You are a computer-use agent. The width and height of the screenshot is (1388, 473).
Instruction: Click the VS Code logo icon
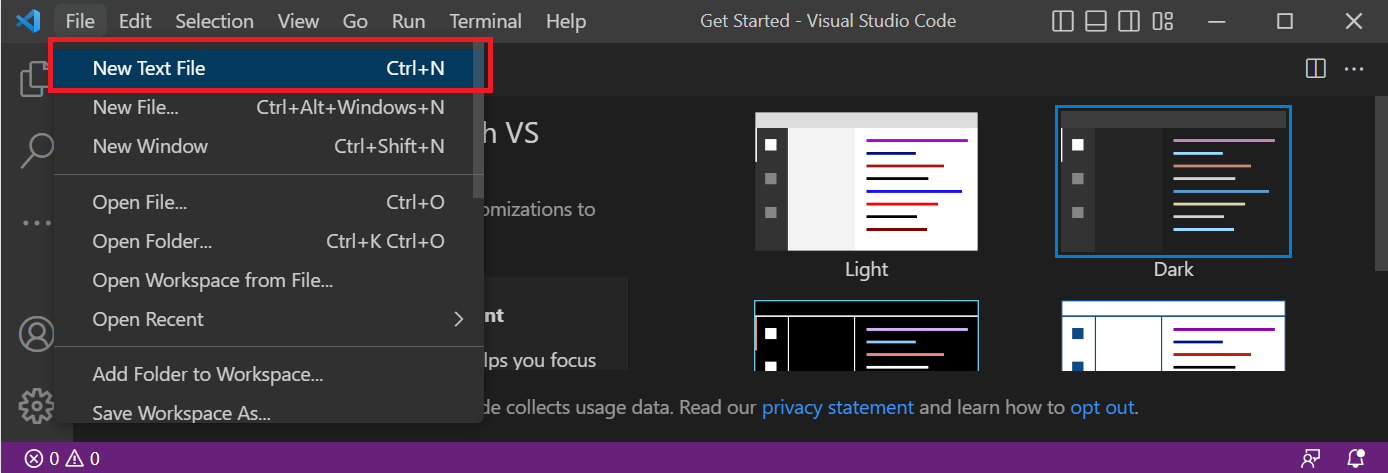pos(28,21)
